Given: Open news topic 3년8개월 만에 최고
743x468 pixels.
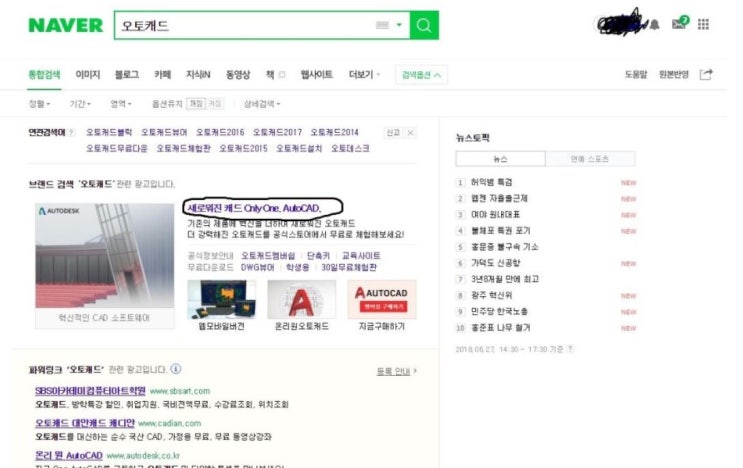Looking at the screenshot, I should pyautogui.click(x=505, y=279).
